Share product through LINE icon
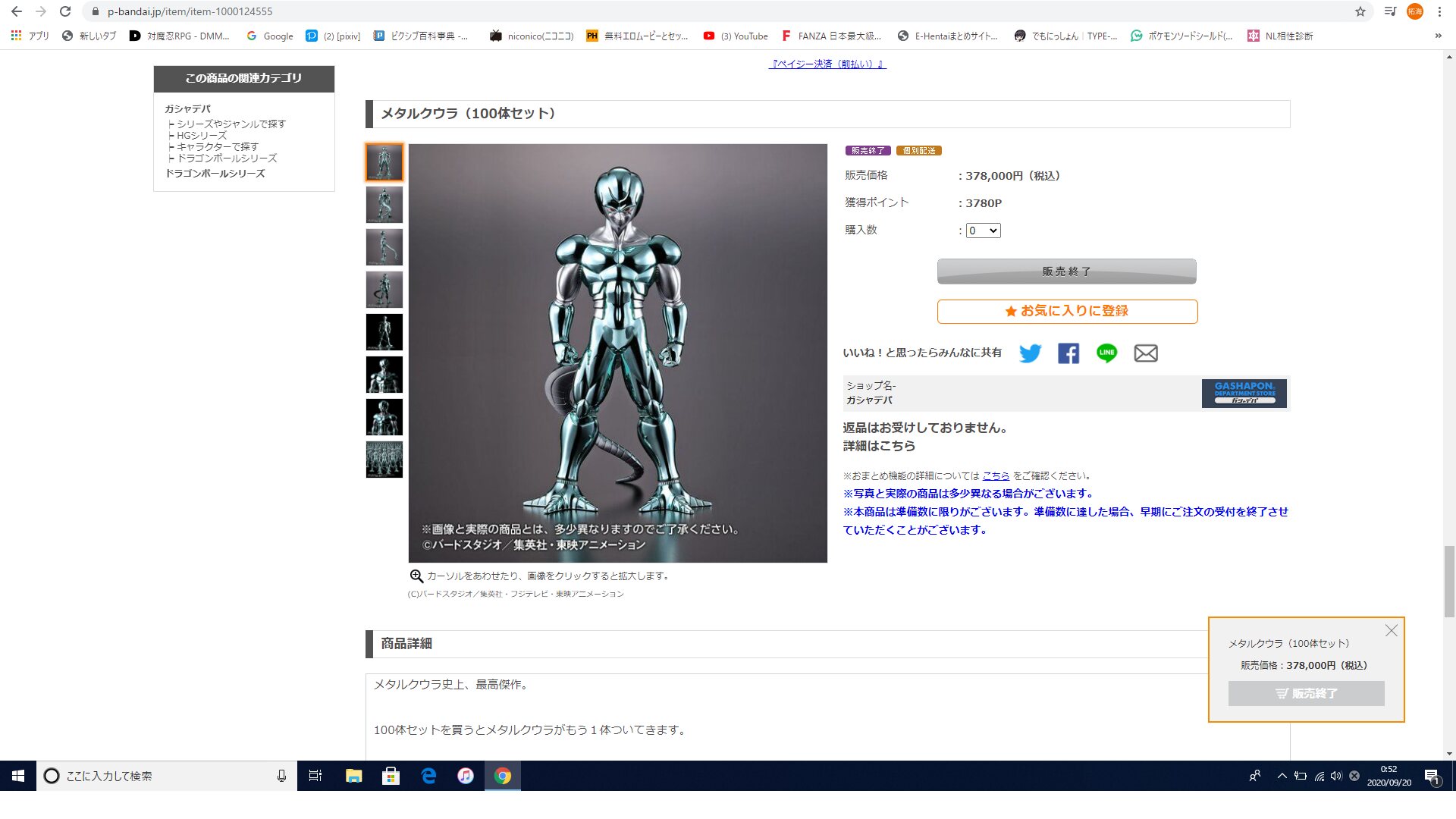Viewport: 1456px width, 819px height. tap(1106, 353)
